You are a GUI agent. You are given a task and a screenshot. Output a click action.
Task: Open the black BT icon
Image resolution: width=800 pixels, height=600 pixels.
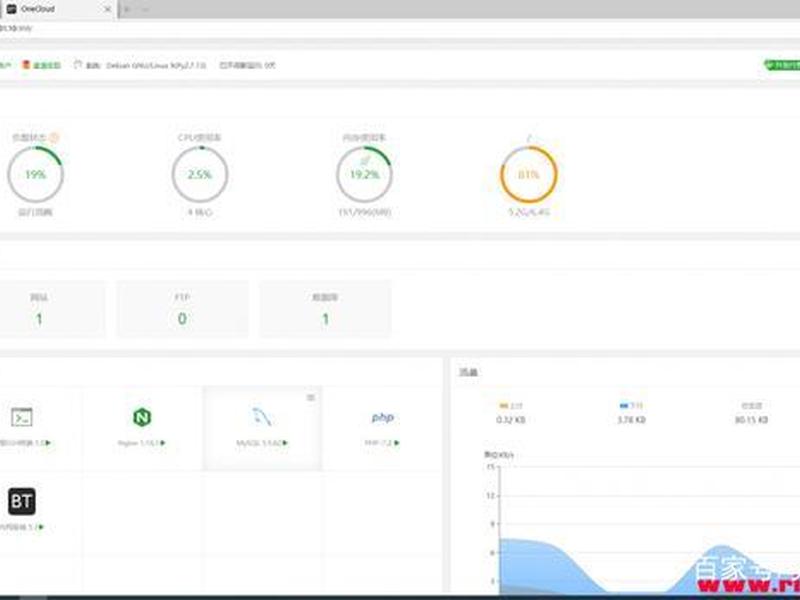(x=21, y=501)
